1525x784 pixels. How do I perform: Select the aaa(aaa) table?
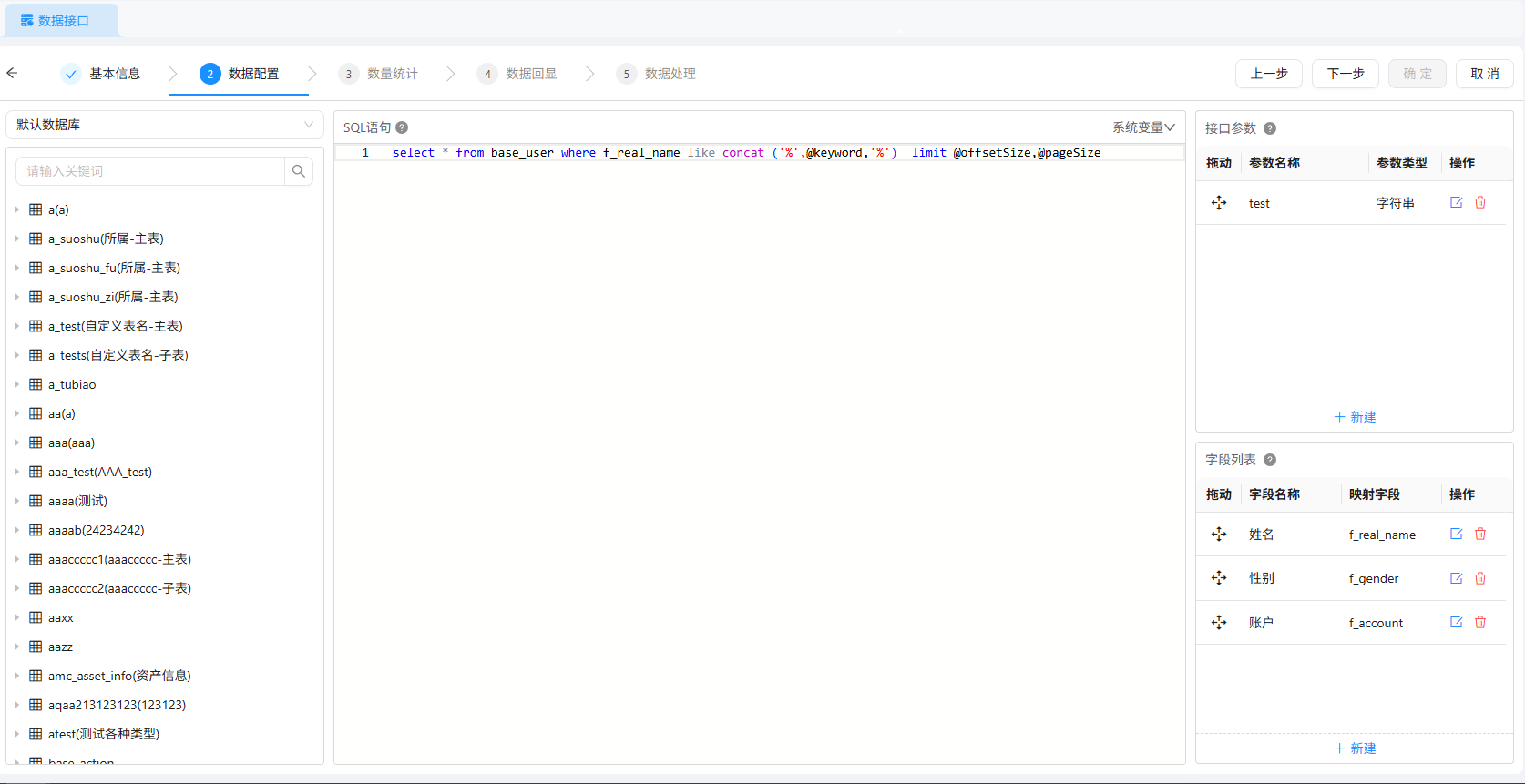tap(71, 443)
